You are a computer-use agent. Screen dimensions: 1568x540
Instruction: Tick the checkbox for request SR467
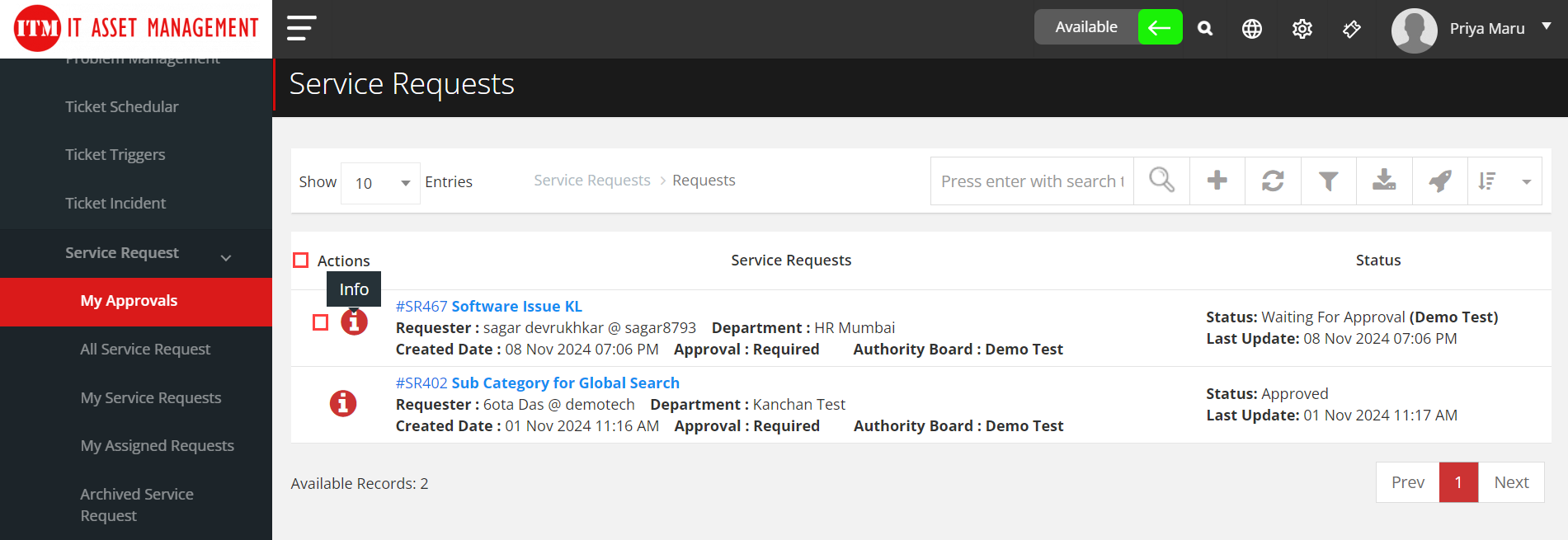tap(321, 322)
